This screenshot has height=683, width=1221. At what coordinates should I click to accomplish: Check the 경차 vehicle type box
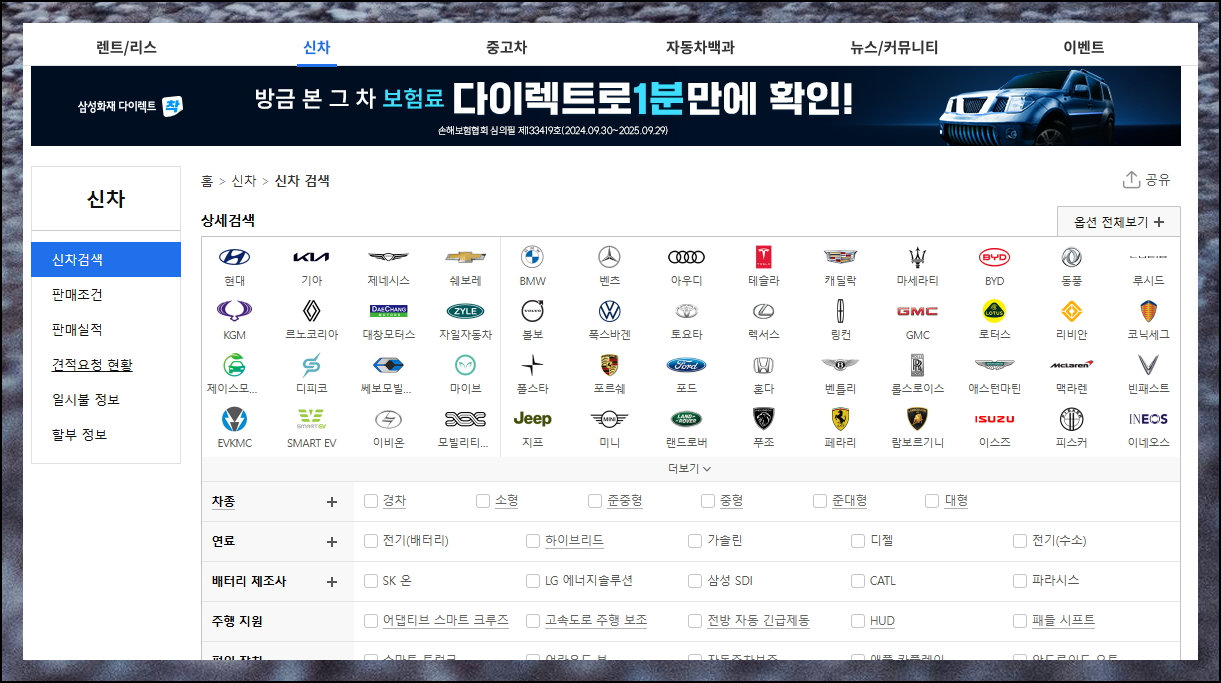point(371,500)
